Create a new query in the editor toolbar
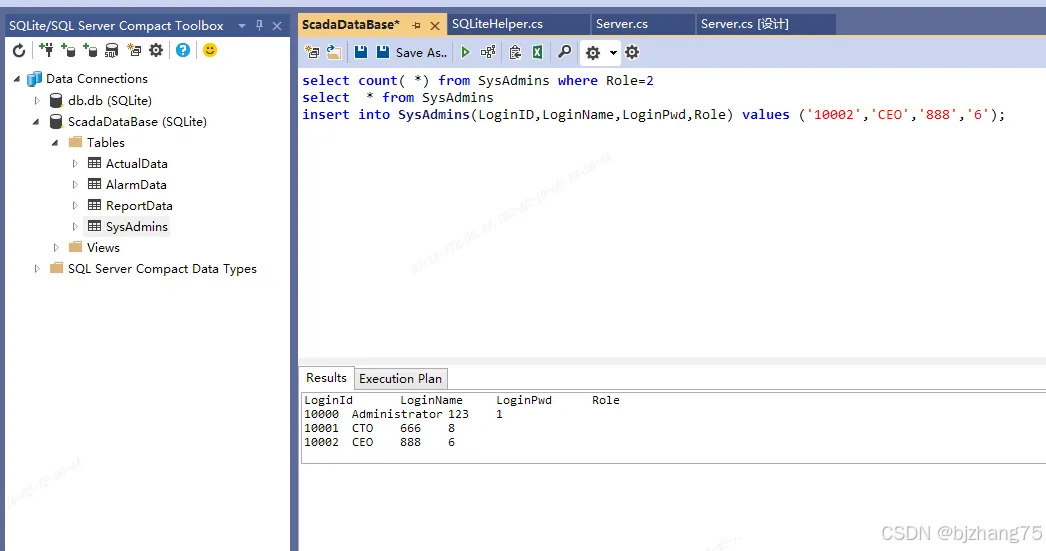Viewport: 1046px width, 551px height. click(312, 52)
